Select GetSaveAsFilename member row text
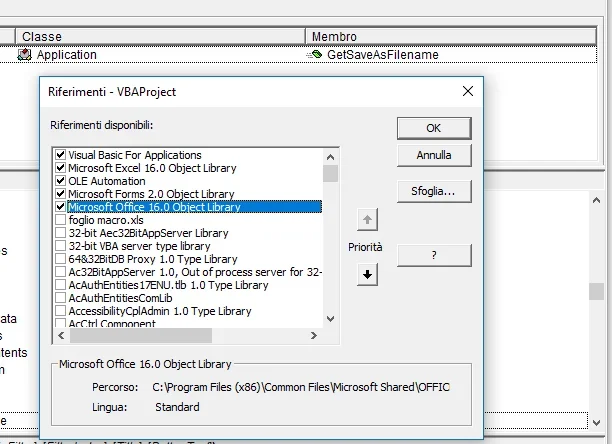Viewport: 612px width, 444px height. 382,55
